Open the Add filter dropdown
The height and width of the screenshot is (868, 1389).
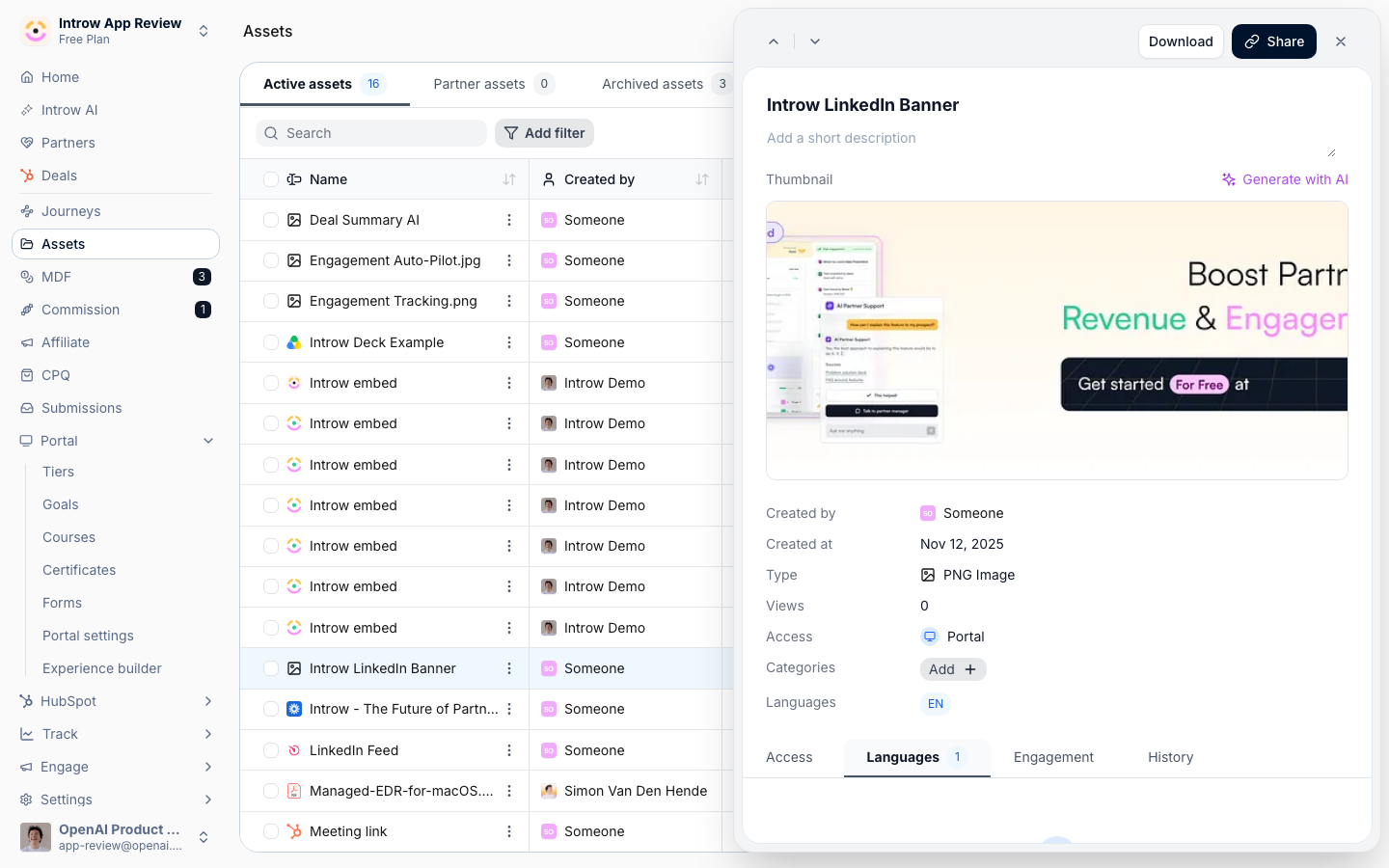(x=544, y=133)
